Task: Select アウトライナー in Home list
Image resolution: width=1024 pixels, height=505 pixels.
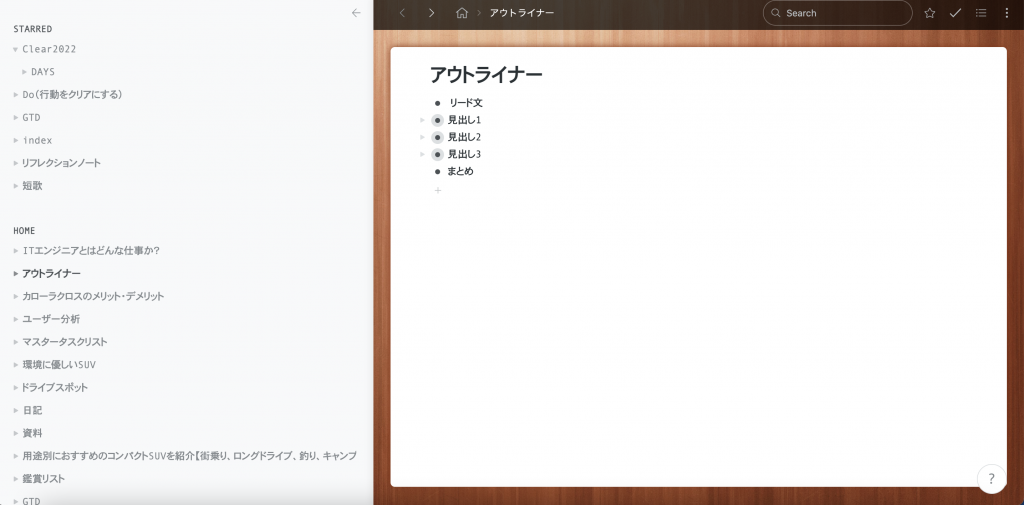Action: [52, 273]
